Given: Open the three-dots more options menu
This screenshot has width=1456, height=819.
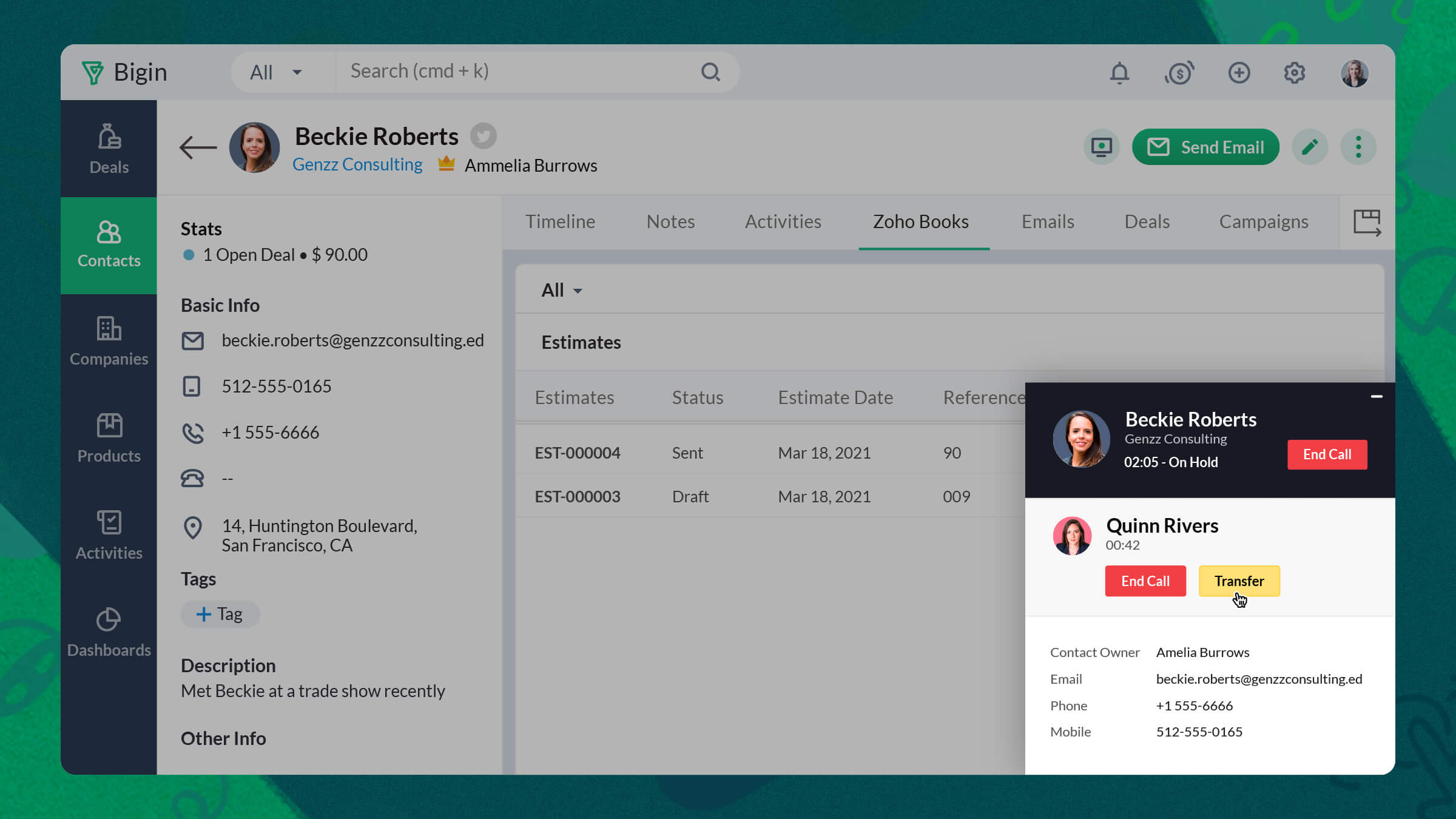Looking at the screenshot, I should coord(1358,147).
